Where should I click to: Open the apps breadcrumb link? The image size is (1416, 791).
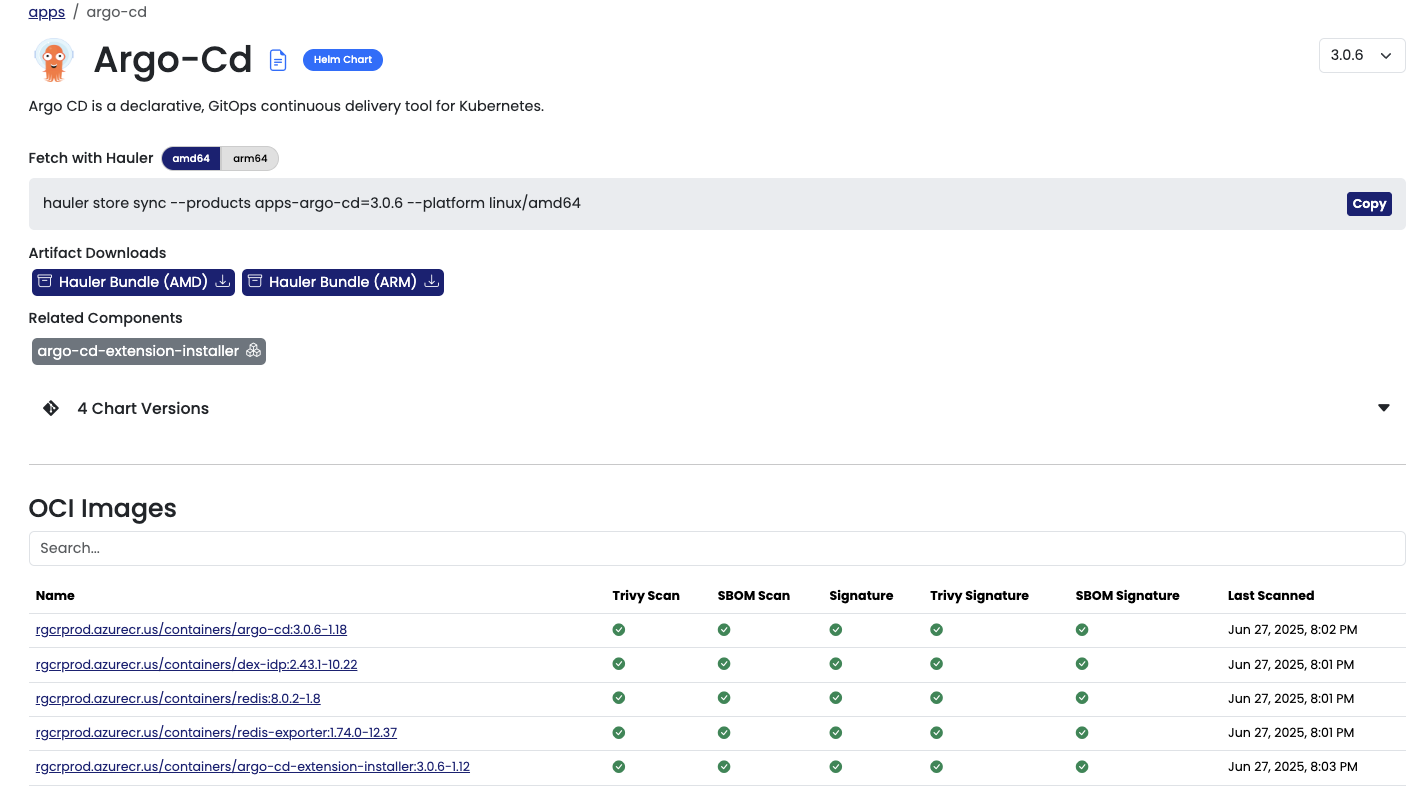click(x=46, y=12)
